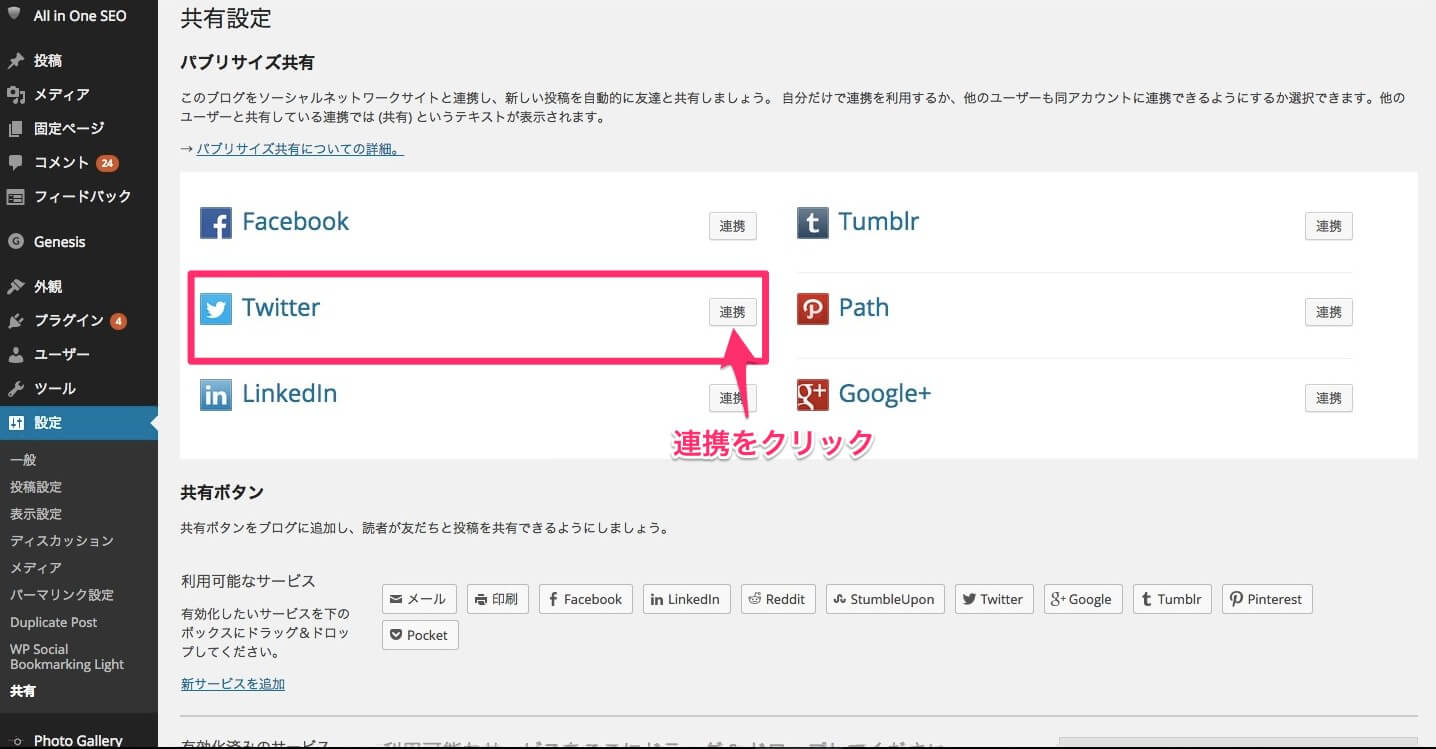Open パブリサイズ共有についての詳細 link

click(x=300, y=149)
